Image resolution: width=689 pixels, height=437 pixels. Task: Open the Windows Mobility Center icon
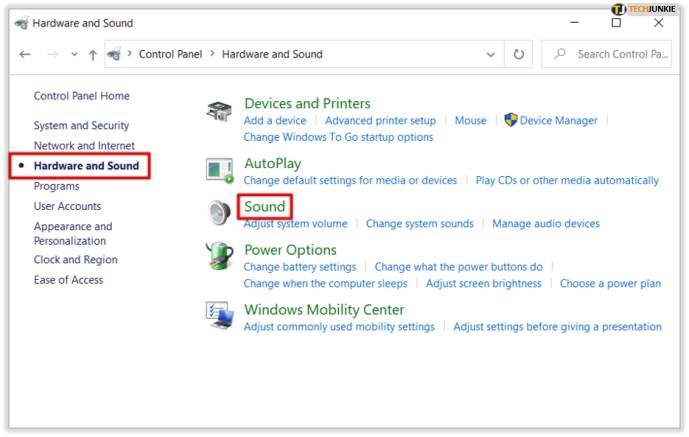[x=219, y=315]
